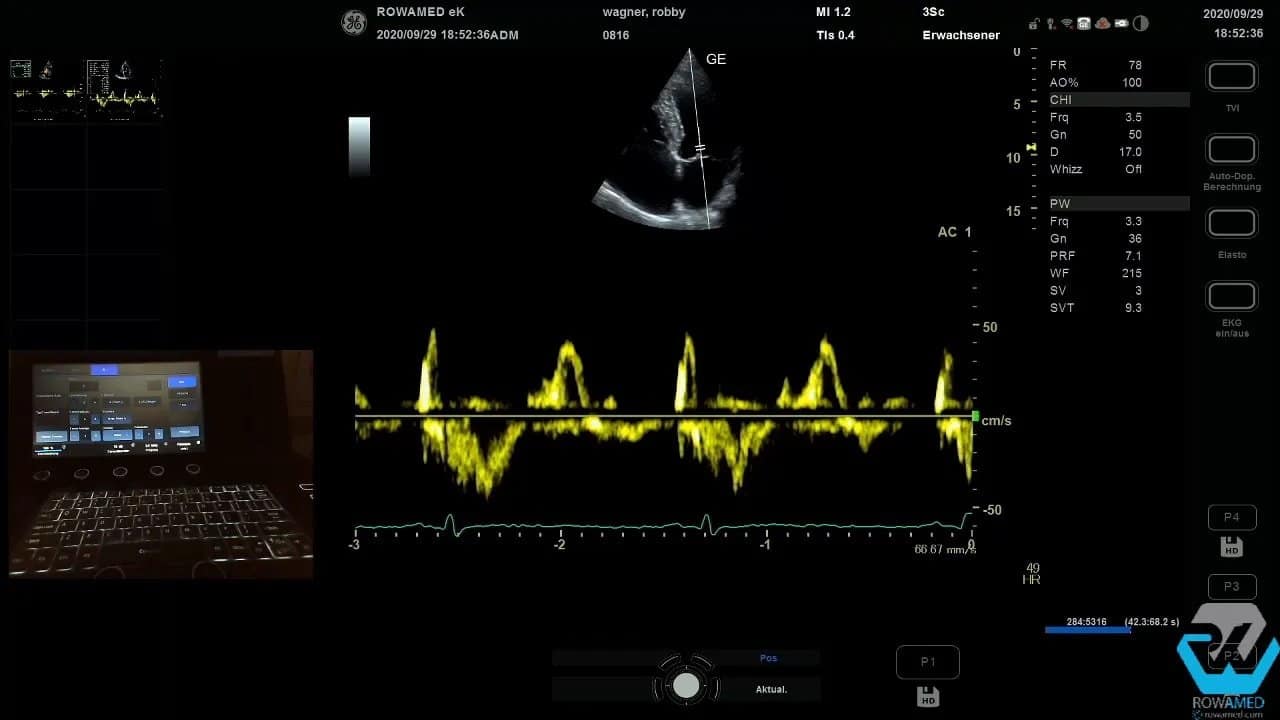Click the contrast half-circle icon in the top bar
The height and width of the screenshot is (720, 1280).
point(1140,23)
